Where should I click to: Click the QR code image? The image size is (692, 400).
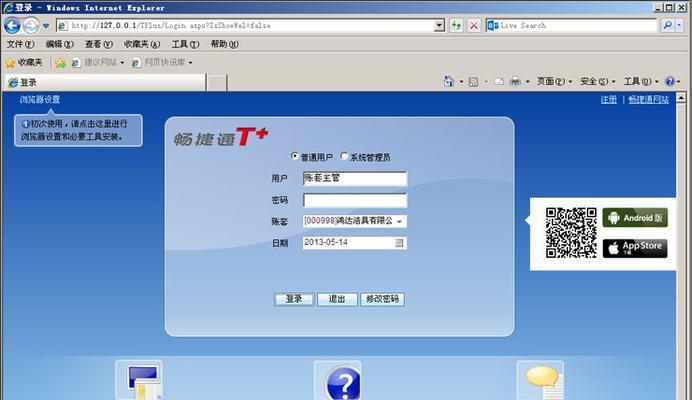pyautogui.click(x=571, y=233)
